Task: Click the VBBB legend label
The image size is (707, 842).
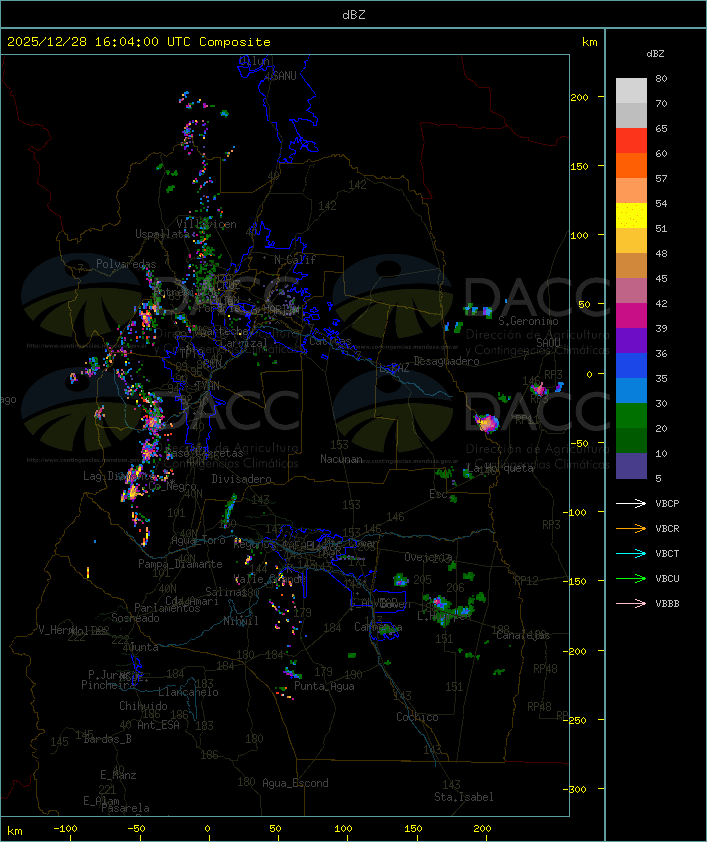Action: [x=667, y=604]
